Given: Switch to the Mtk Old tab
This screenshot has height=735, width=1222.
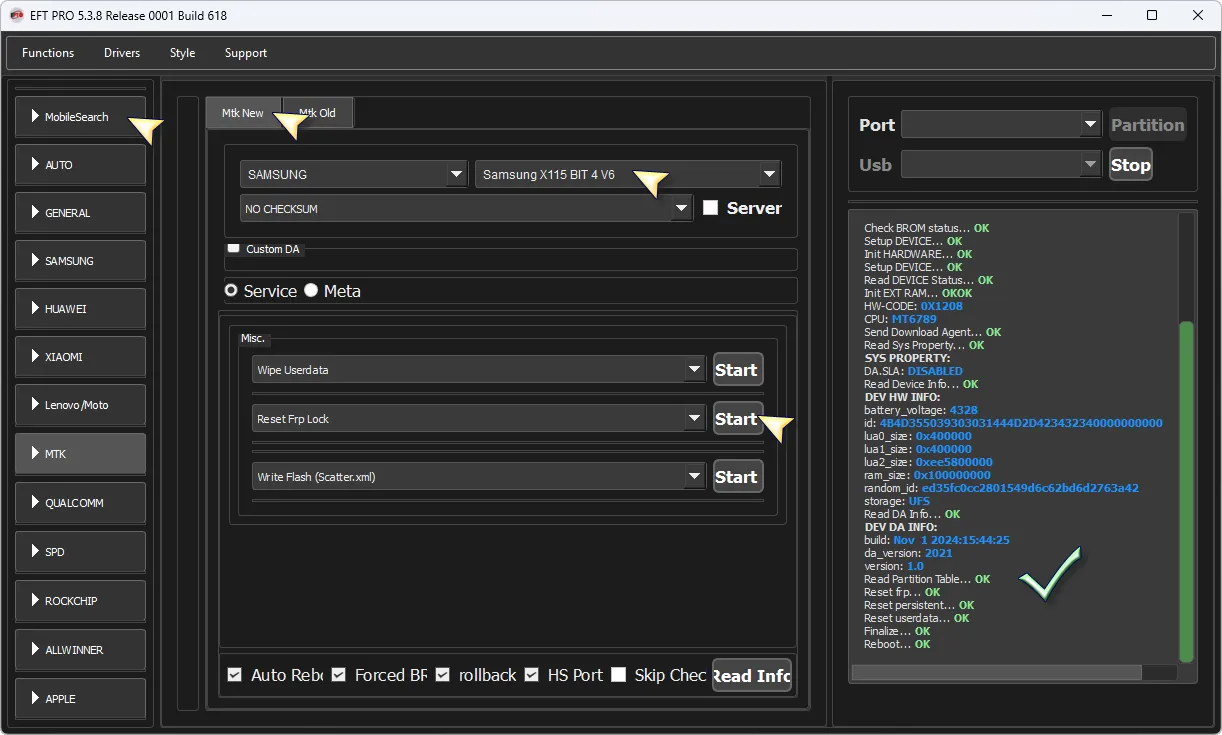Looking at the screenshot, I should pyautogui.click(x=319, y=113).
